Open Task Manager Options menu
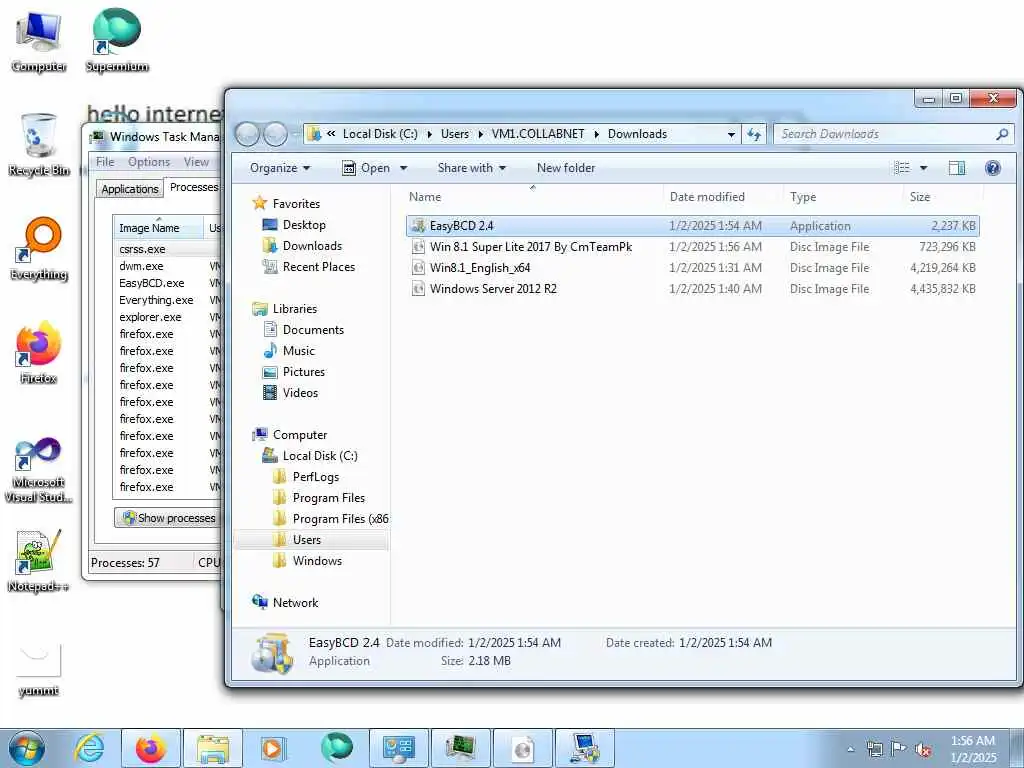This screenshot has width=1024, height=768. (149, 162)
